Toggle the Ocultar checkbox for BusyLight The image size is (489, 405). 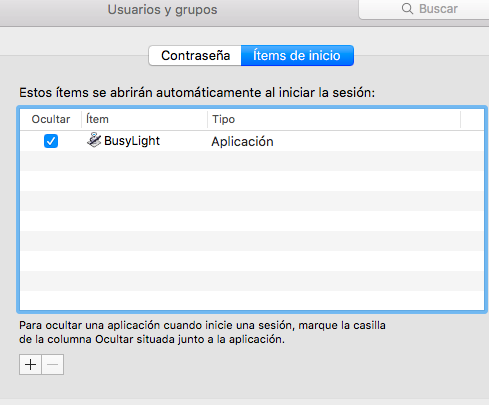51,141
